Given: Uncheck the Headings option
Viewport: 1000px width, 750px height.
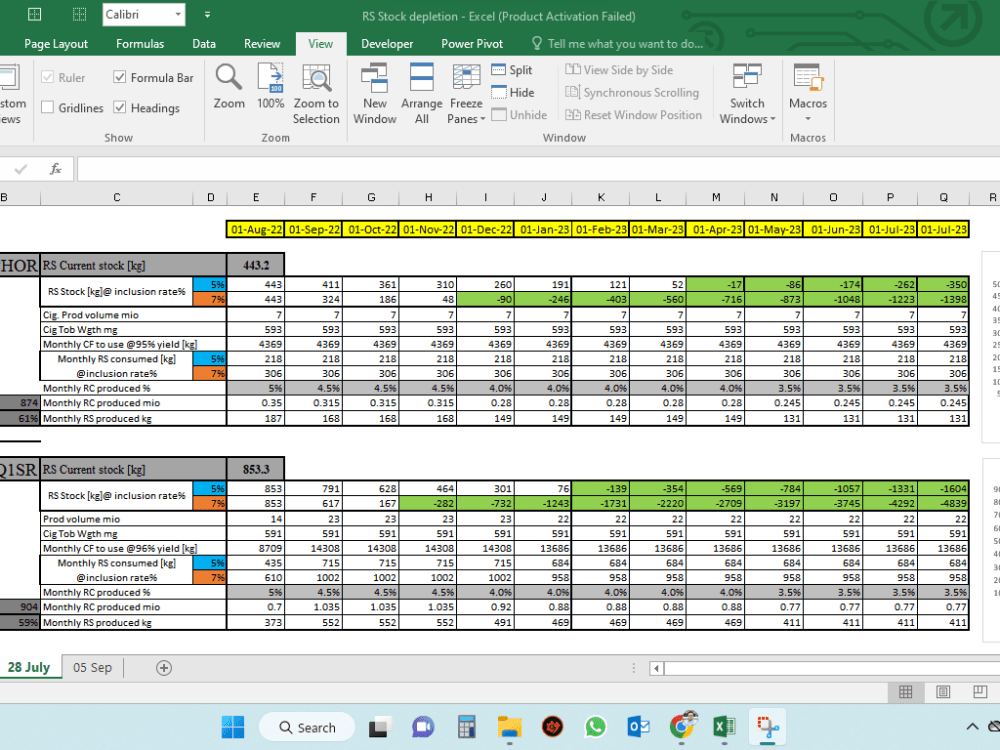Looking at the screenshot, I should (121, 107).
